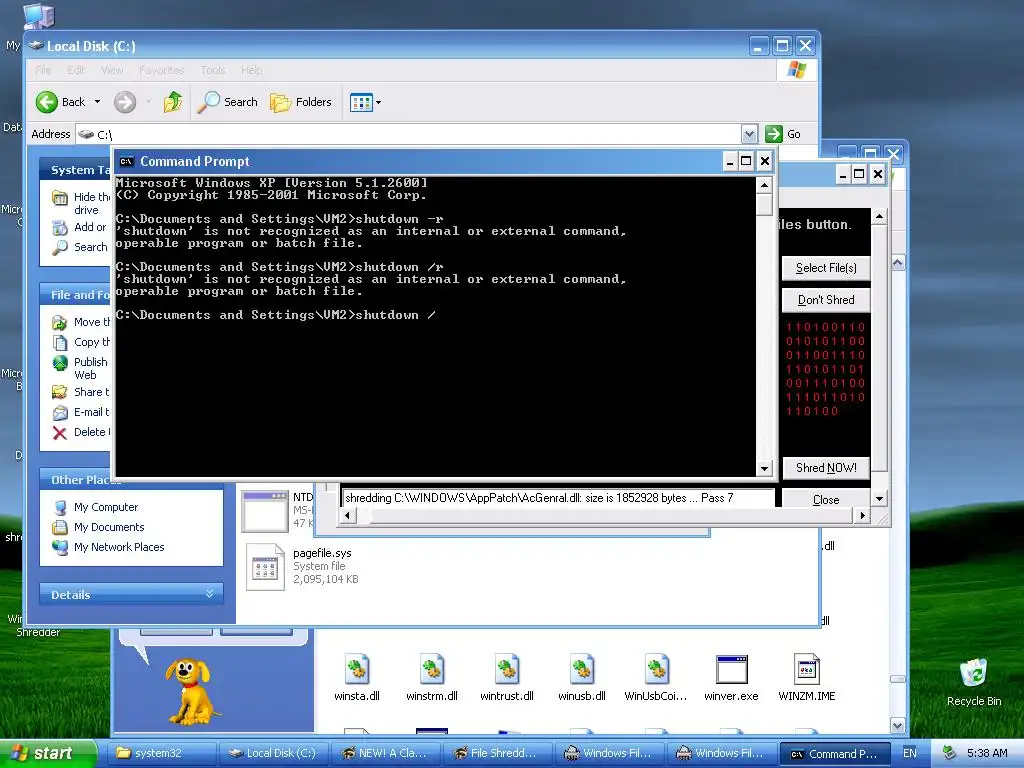The width and height of the screenshot is (1024, 768).
Task: Expand the Details panel chevron
Action: [x=210, y=594]
